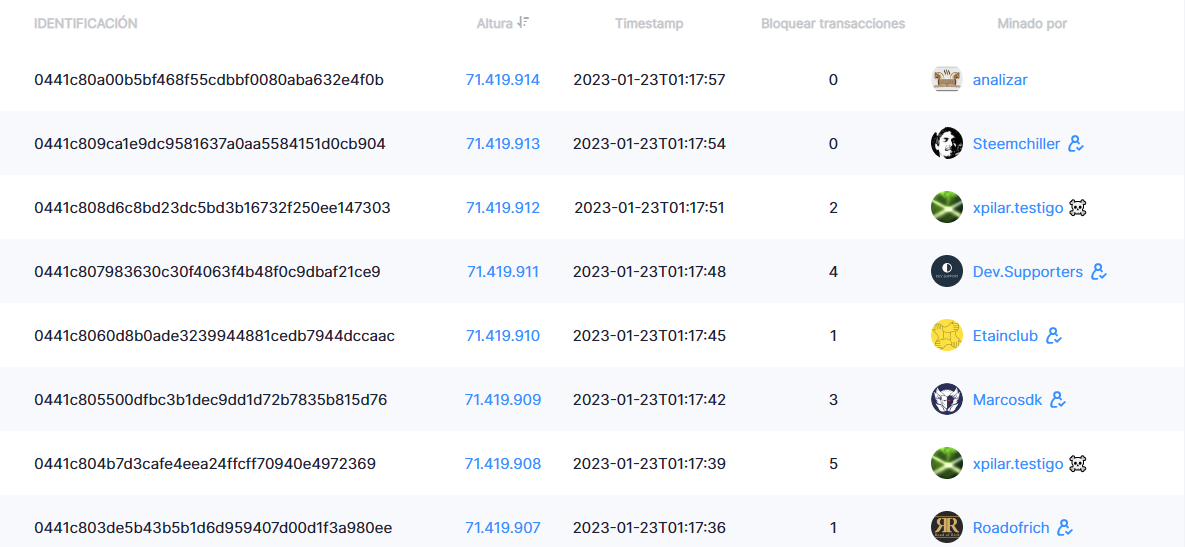
Task: Sort by Altura using the sort icon
Action: [x=523, y=23]
